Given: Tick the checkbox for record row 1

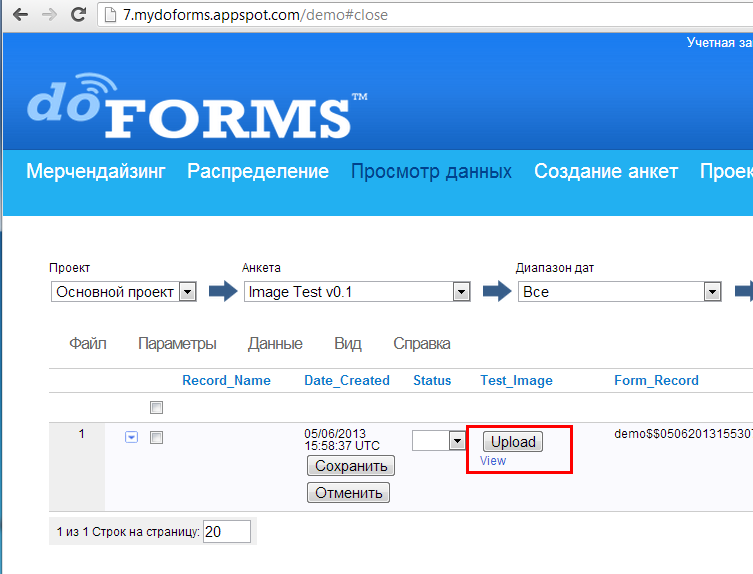Looking at the screenshot, I should (x=155, y=437).
